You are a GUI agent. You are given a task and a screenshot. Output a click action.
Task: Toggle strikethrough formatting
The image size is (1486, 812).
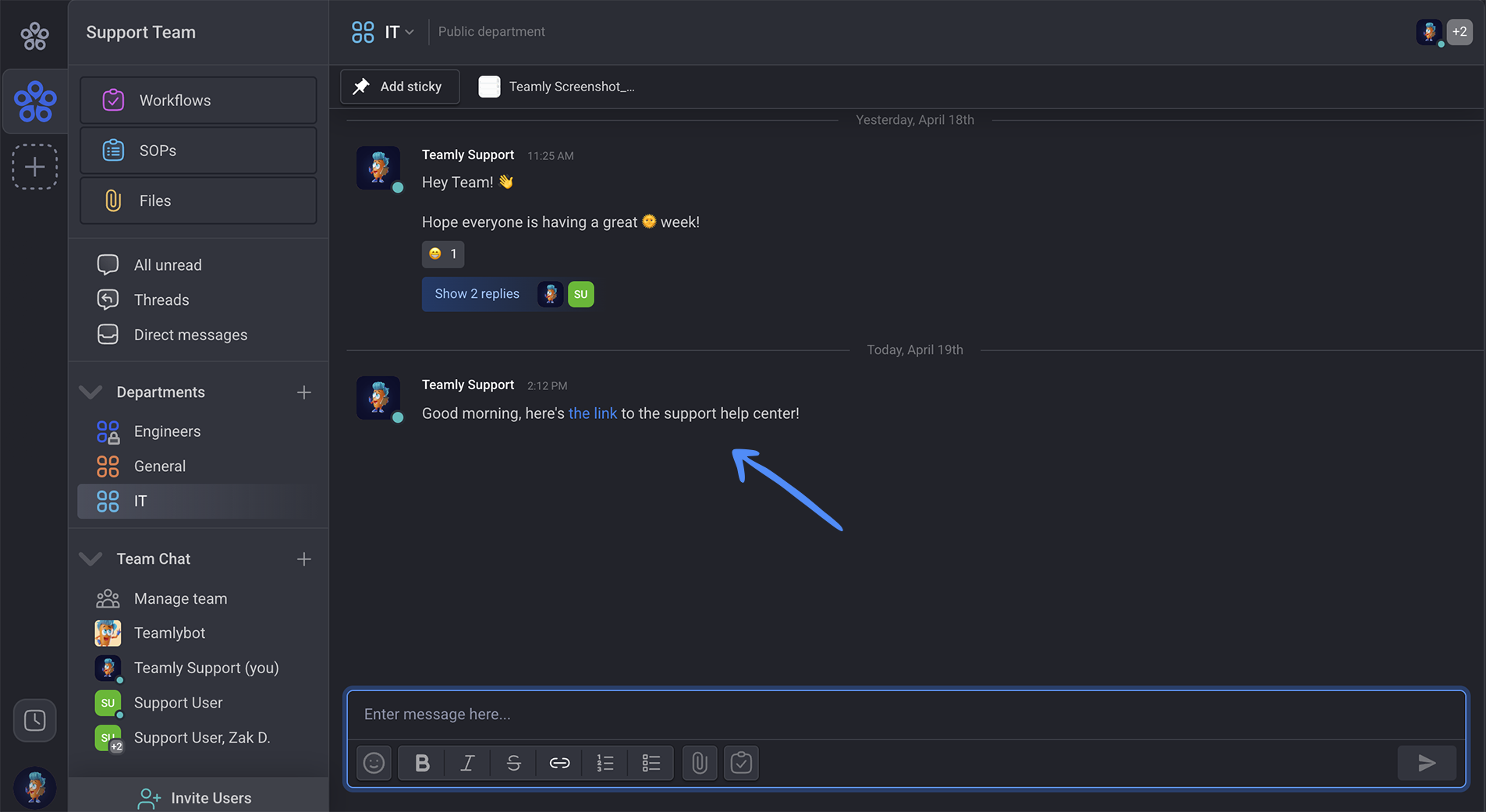tap(513, 763)
